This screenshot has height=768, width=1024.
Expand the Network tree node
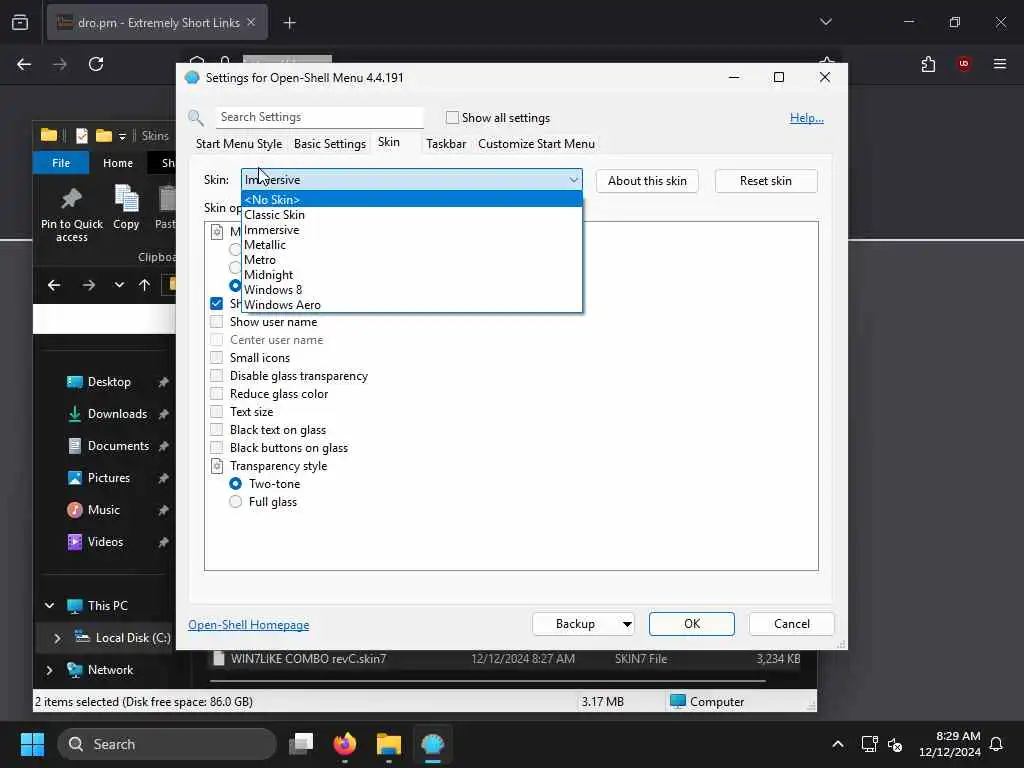50,670
